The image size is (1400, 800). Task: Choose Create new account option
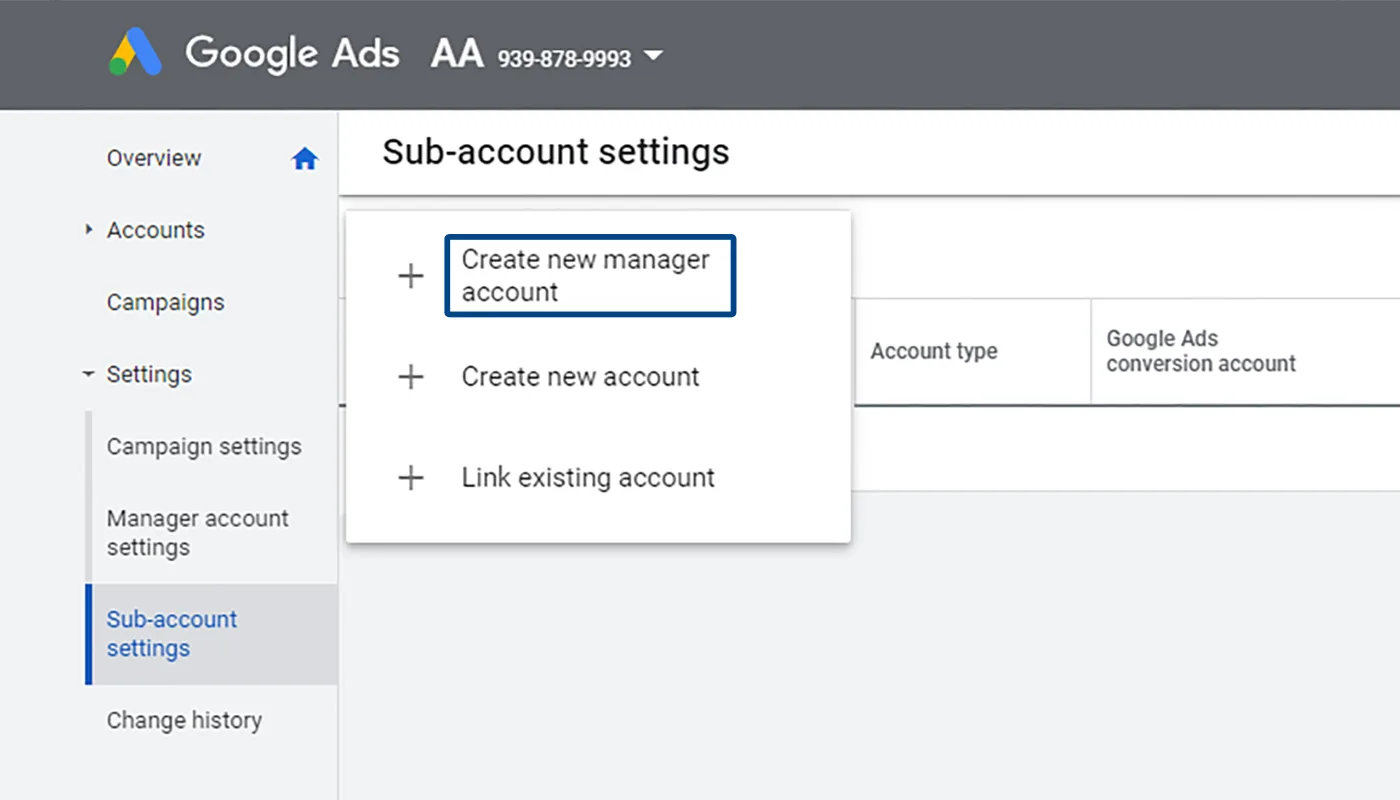coord(580,377)
